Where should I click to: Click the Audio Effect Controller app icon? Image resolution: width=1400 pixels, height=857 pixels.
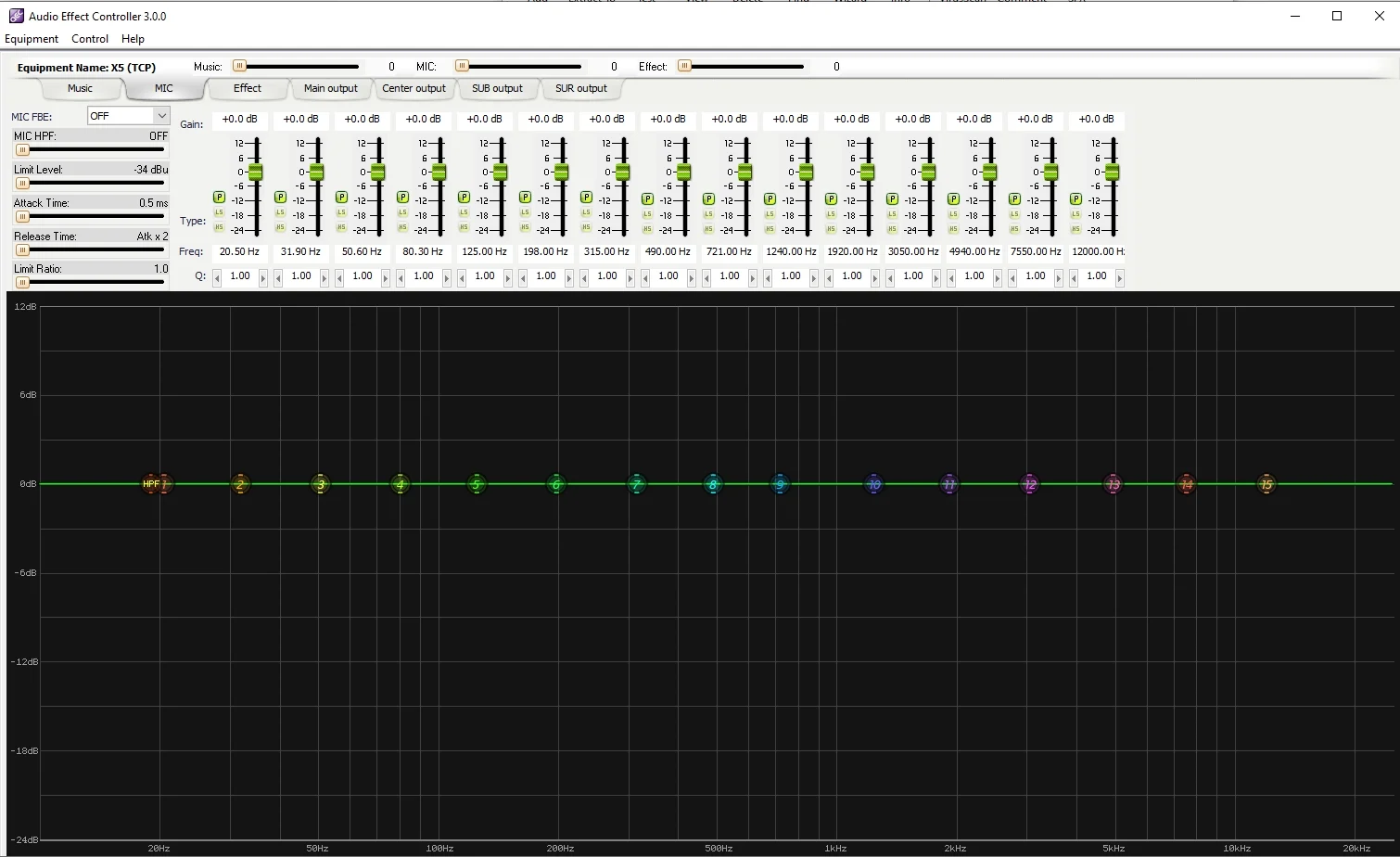coord(16,16)
